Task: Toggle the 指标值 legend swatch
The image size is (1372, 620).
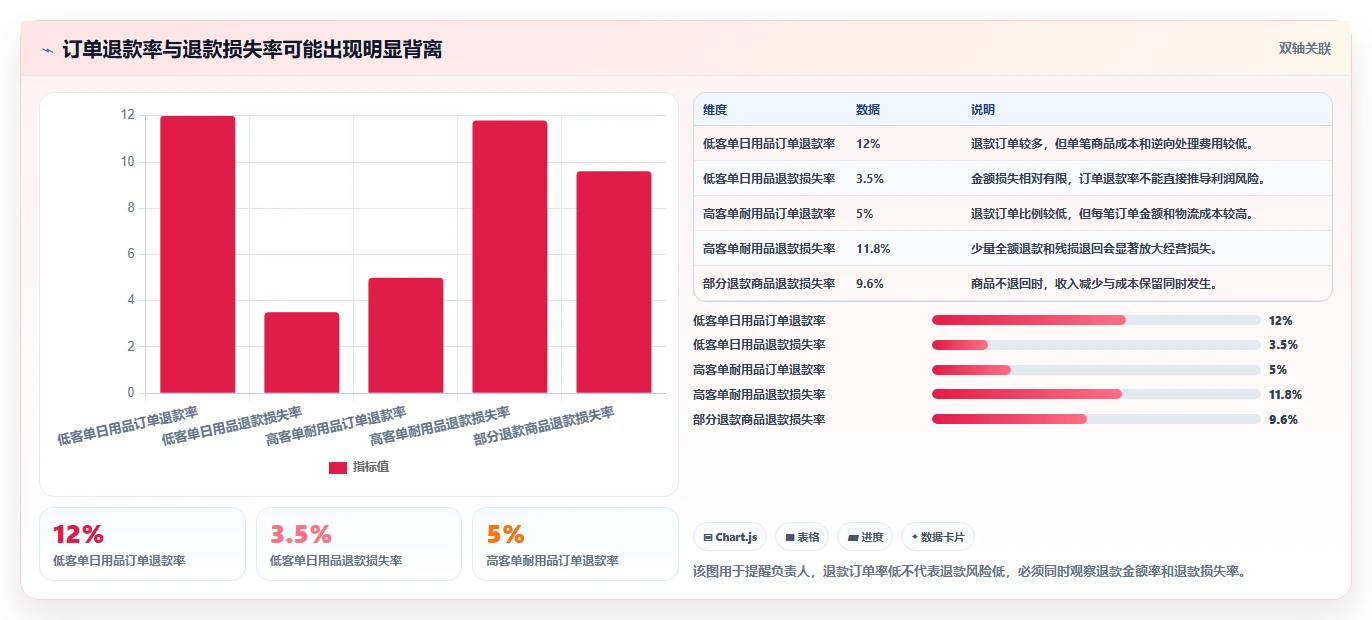Action: [338, 467]
